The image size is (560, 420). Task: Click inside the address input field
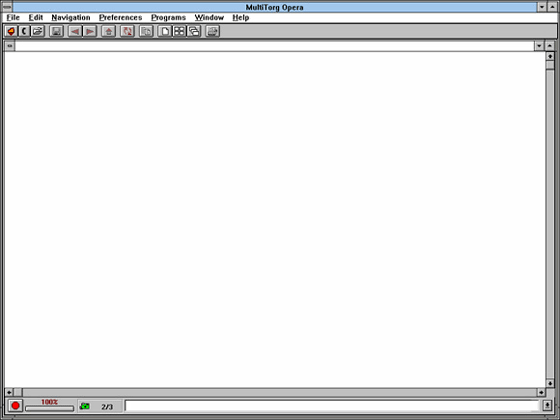point(274,46)
